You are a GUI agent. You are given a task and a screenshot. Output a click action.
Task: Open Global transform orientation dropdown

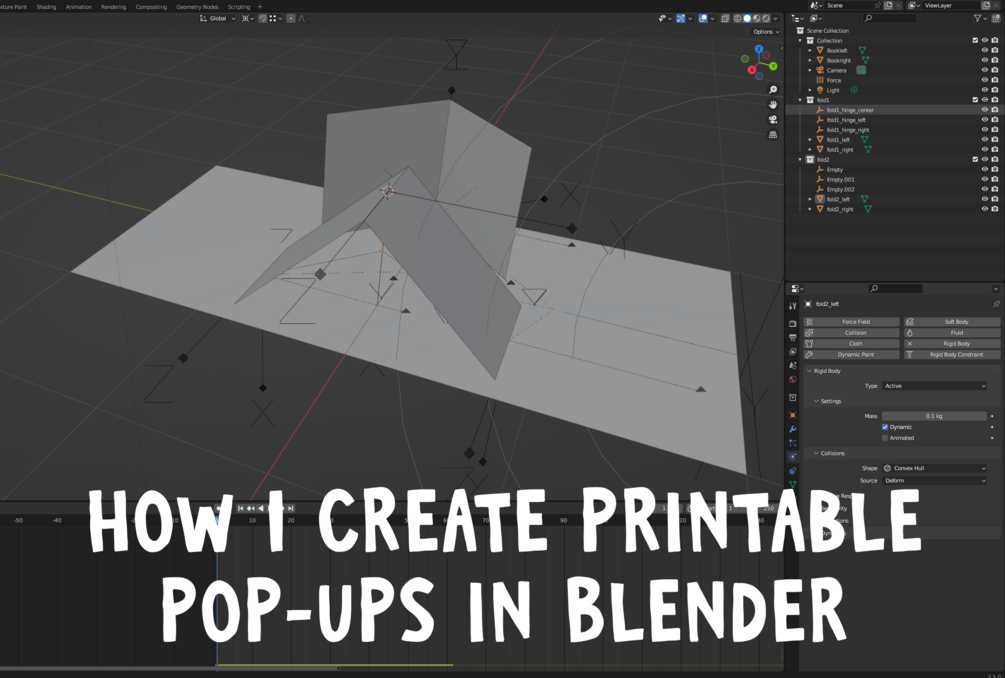click(218, 19)
